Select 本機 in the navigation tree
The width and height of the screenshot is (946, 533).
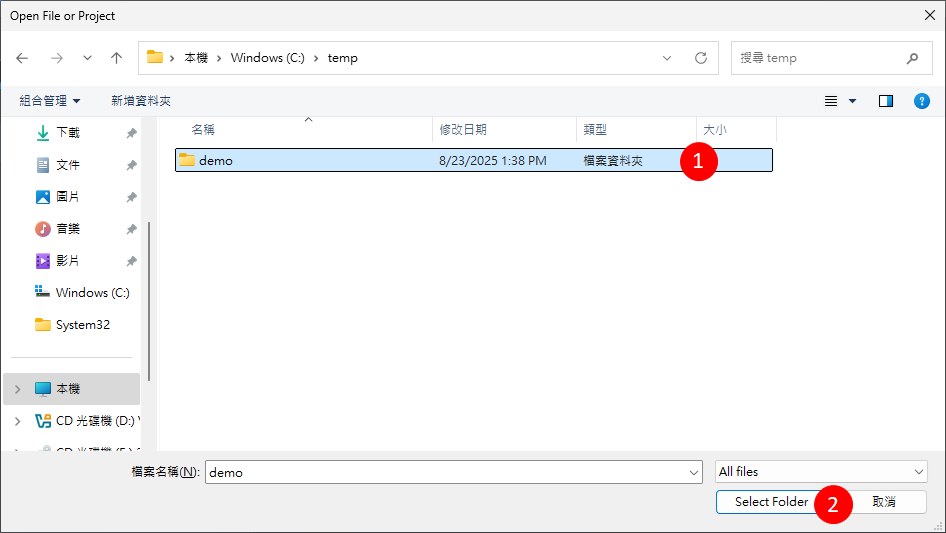point(71,389)
